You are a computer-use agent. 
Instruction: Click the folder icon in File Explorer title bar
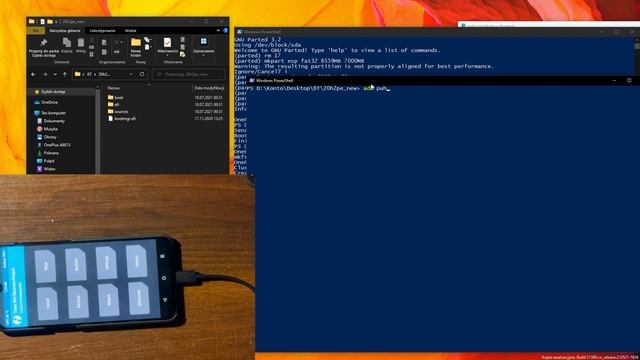[32, 21]
